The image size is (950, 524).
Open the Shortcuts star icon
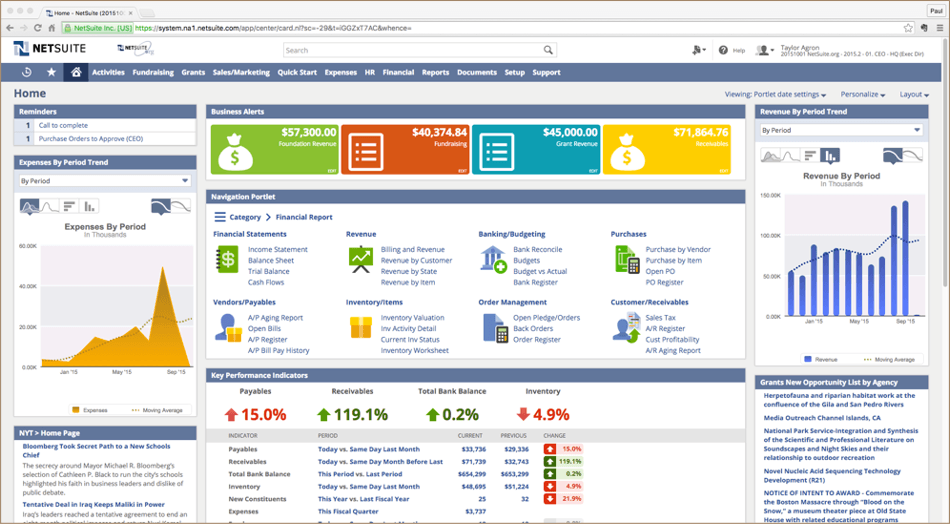[51, 72]
